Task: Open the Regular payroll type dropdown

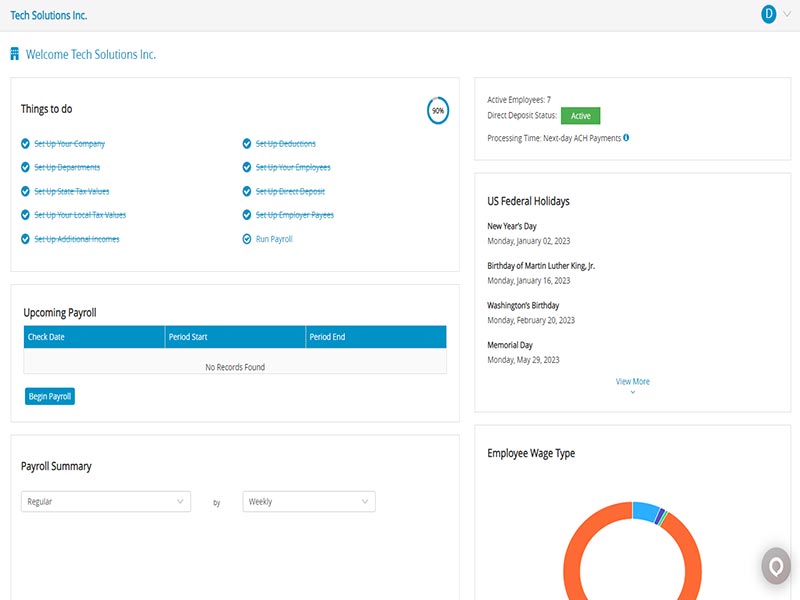Action: coord(104,501)
